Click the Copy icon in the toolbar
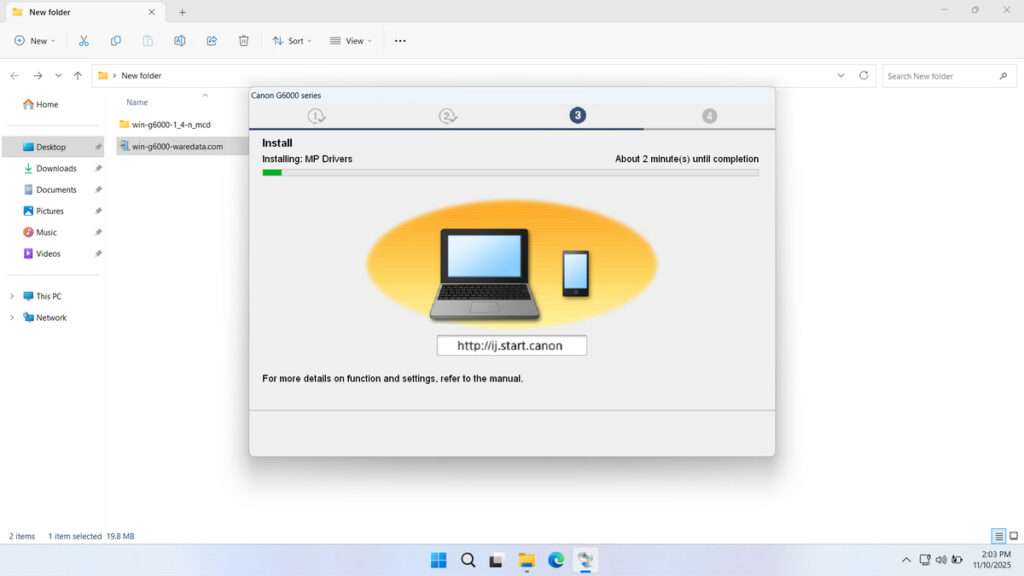The image size is (1024, 576). point(116,40)
